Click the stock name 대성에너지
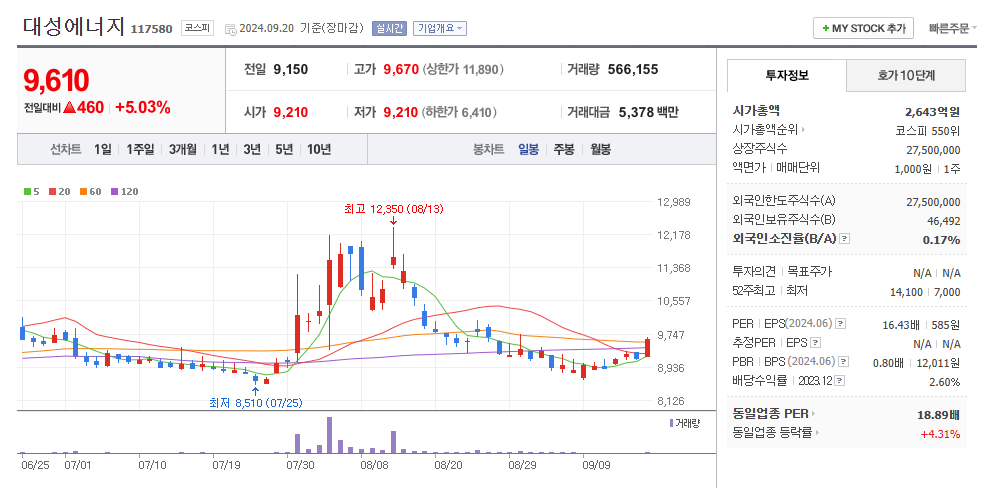Image resolution: width=1000 pixels, height=488 pixels. pos(74,27)
